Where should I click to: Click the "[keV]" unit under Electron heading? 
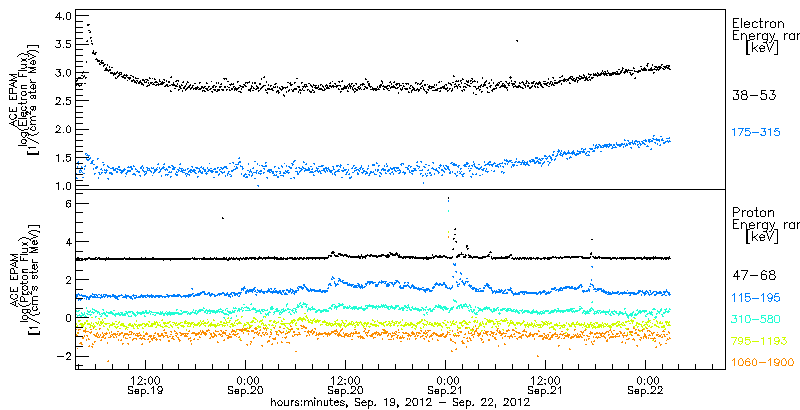(762, 48)
